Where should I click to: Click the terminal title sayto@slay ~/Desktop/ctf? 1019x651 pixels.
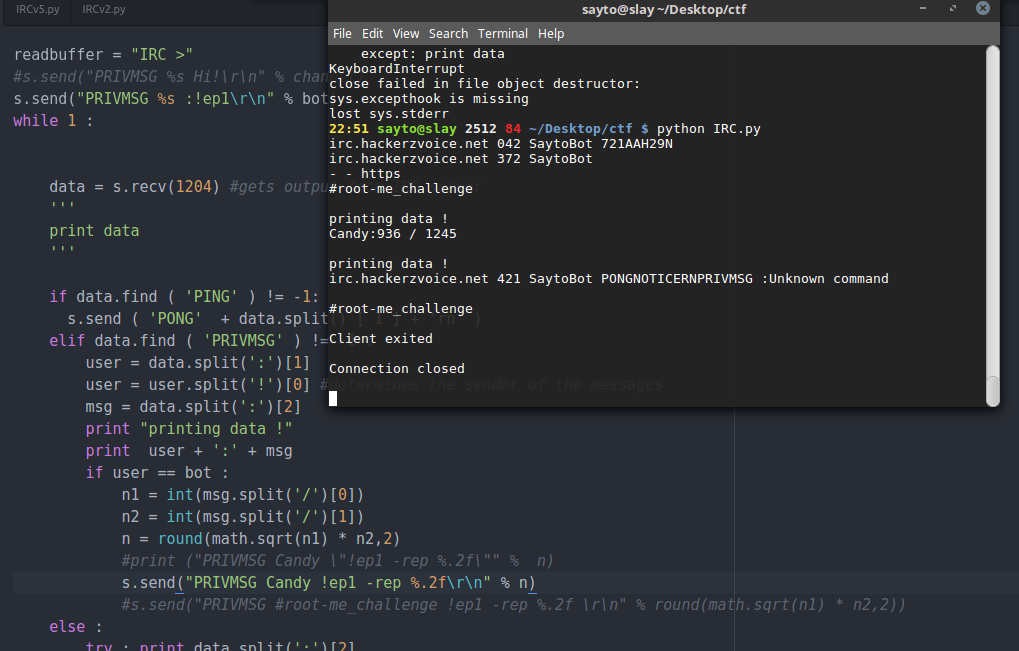pos(664,10)
